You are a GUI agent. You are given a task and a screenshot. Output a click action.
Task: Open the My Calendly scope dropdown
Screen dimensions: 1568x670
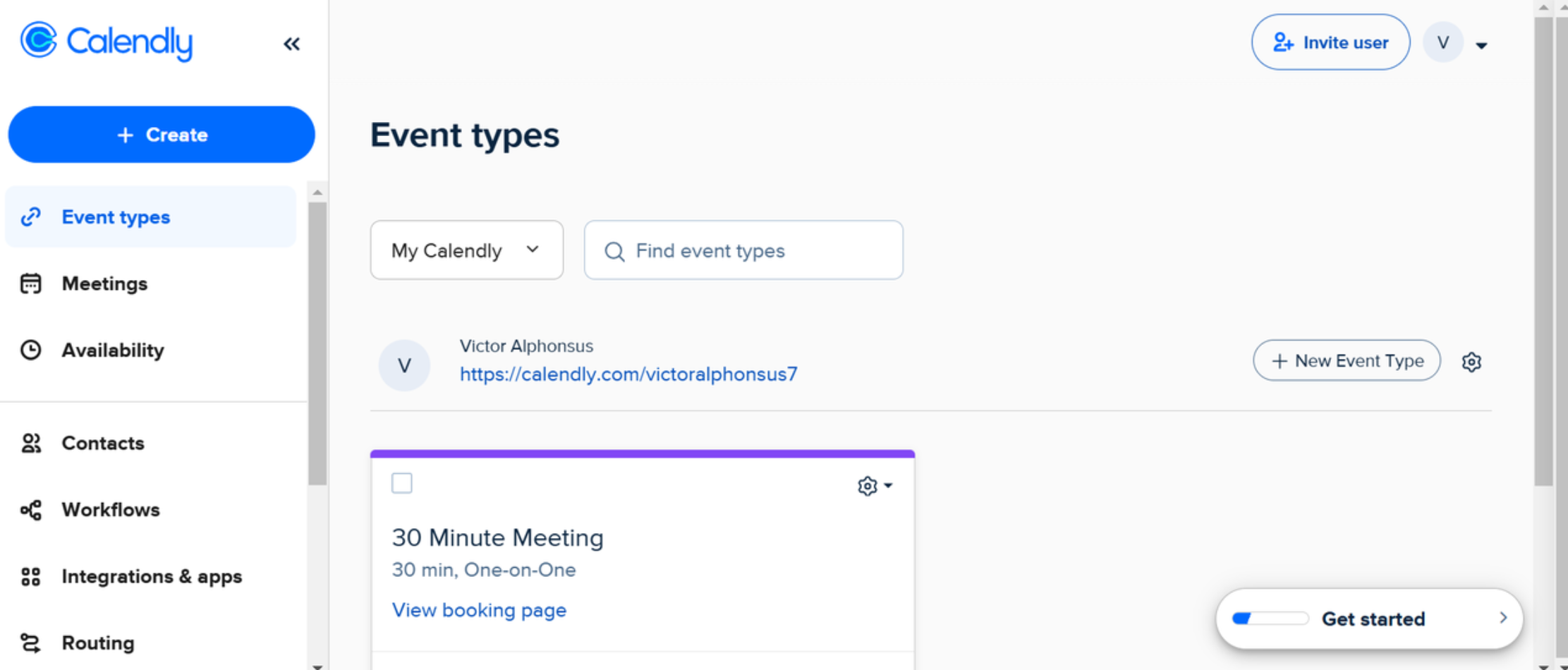(x=466, y=250)
